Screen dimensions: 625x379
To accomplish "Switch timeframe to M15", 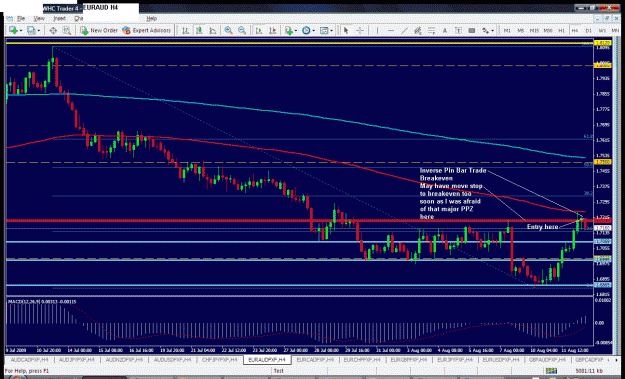I will (534, 30).
